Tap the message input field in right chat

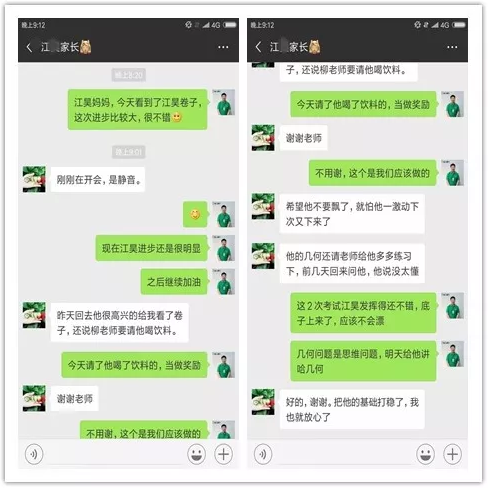click(x=344, y=455)
